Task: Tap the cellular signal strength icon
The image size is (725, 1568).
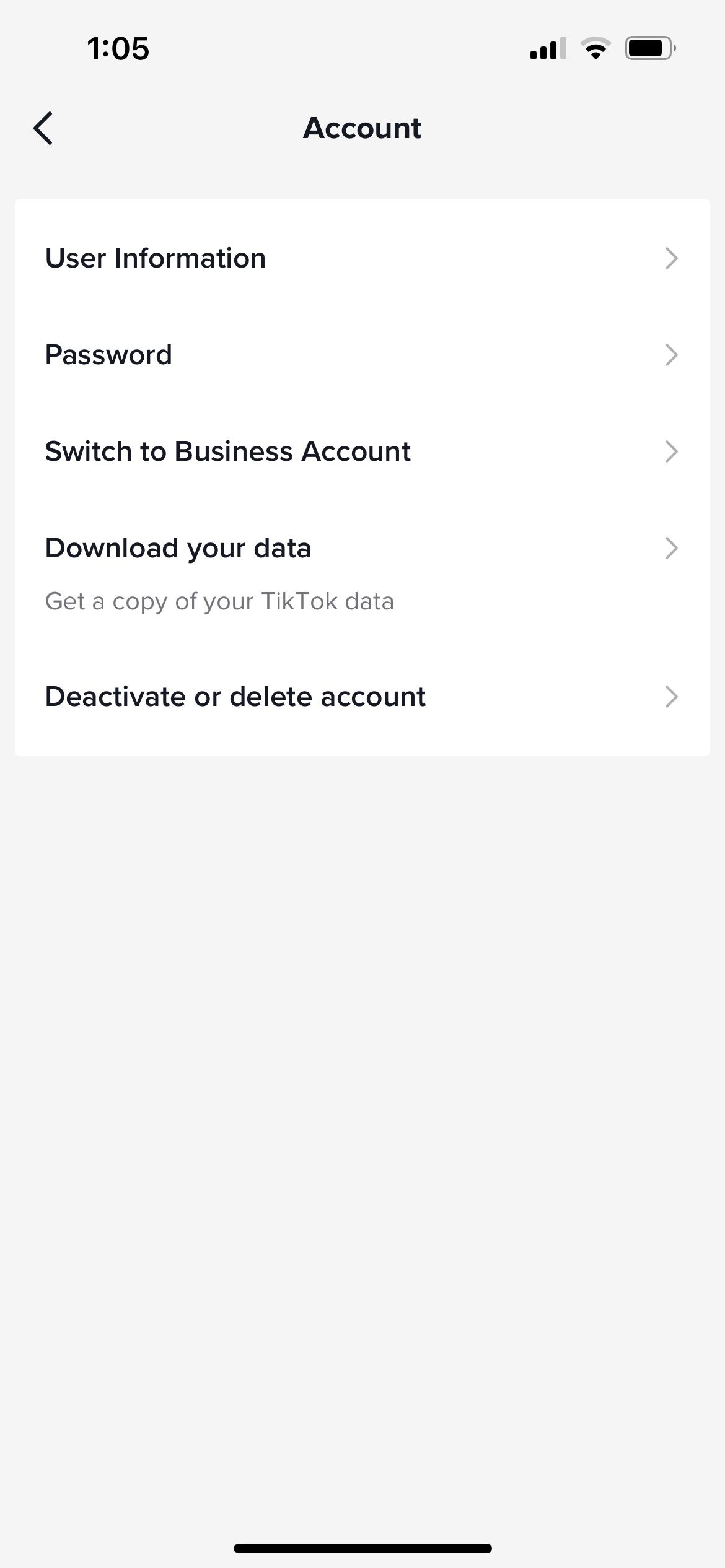Action: [548, 48]
